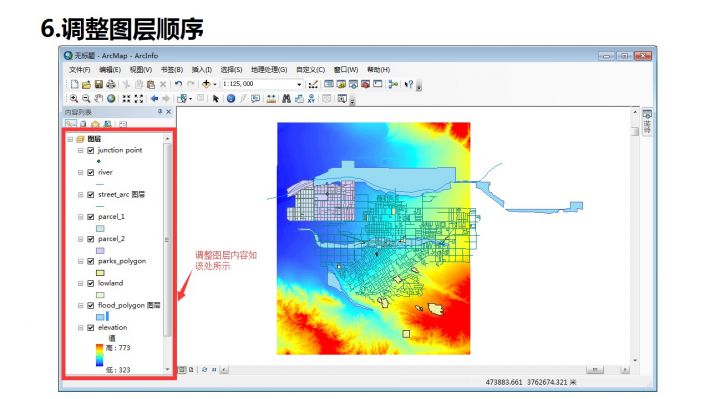The image size is (710, 399).
Task: Open the Find binoculars tool
Action: (286, 99)
